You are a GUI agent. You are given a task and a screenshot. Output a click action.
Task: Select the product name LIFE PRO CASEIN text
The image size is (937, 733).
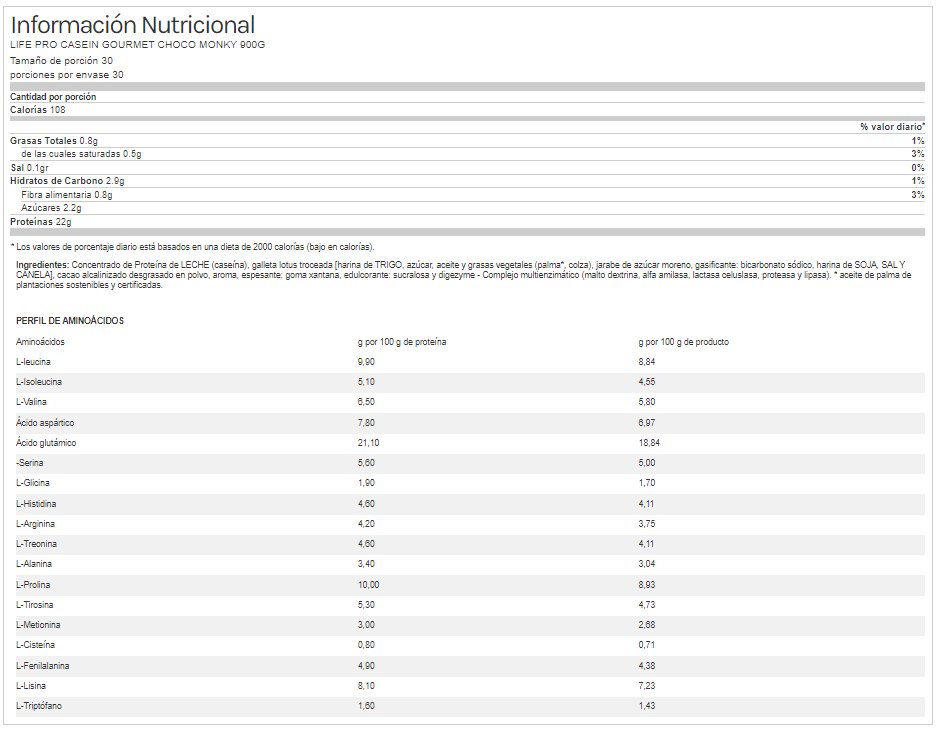(137, 45)
